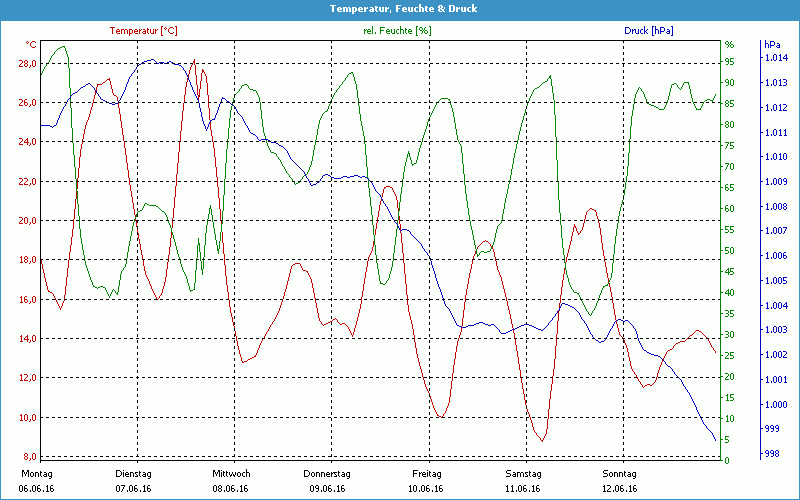This screenshot has width=800, height=500.
Task: Click the 20,0 temperature axis value
Action: point(28,220)
